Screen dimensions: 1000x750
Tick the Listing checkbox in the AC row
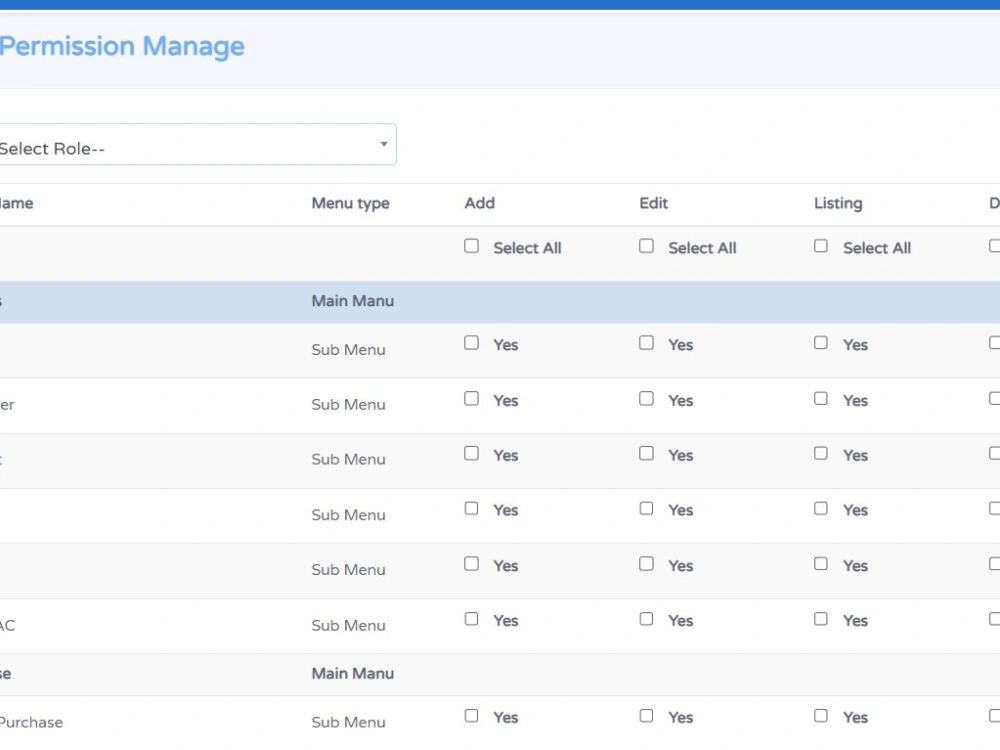(821, 619)
